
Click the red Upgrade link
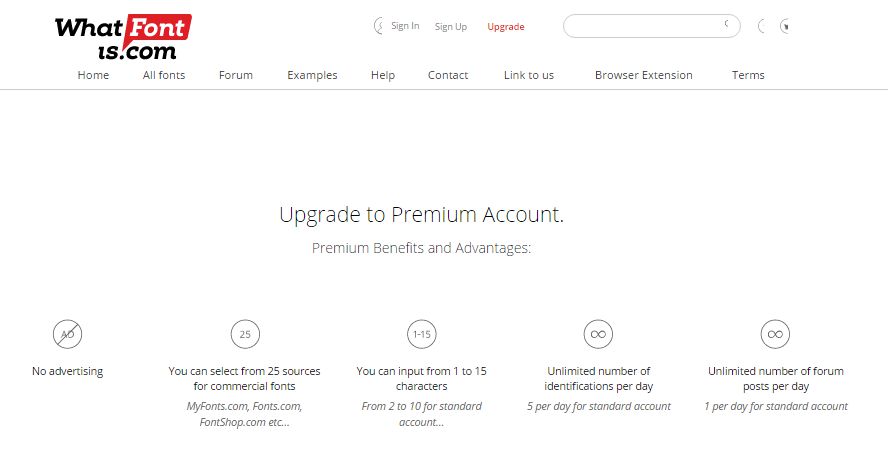pos(506,27)
